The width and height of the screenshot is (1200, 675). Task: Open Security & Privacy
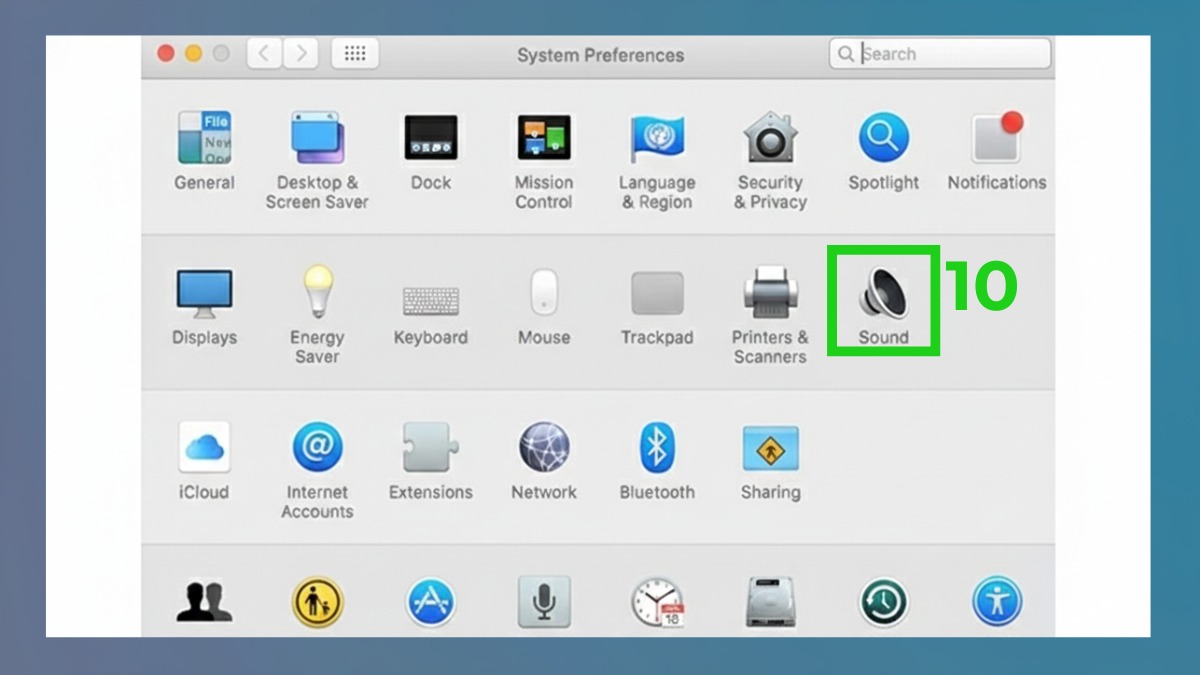pyautogui.click(x=770, y=142)
